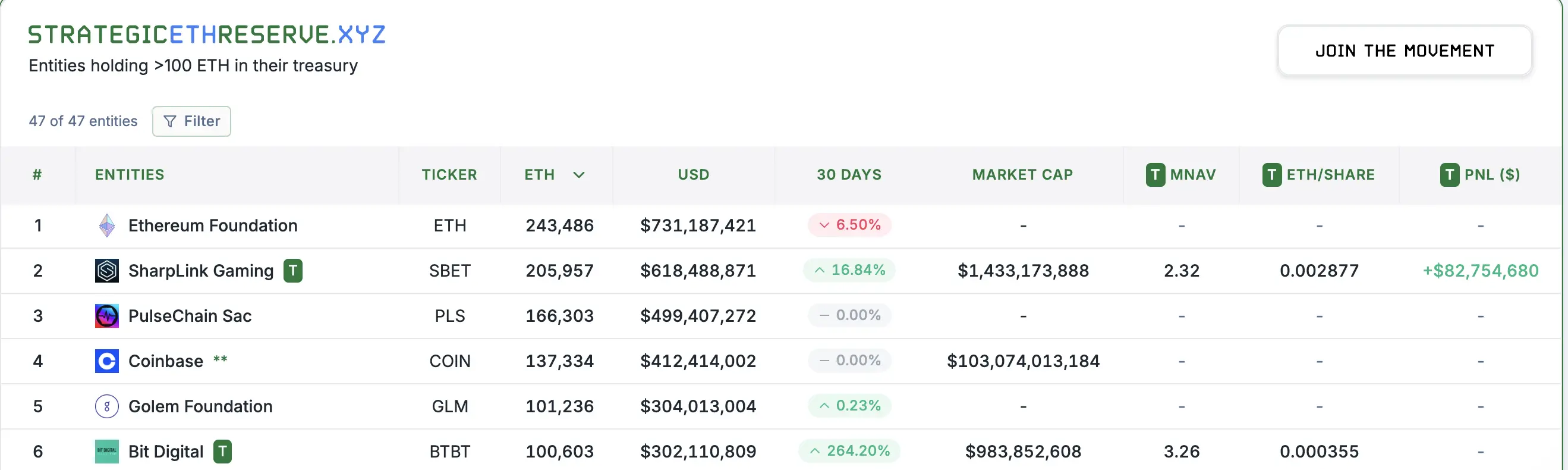Click the Ethereum Foundation 6.50% decline badge
This screenshot has height=470, width=1568.
[849, 225]
